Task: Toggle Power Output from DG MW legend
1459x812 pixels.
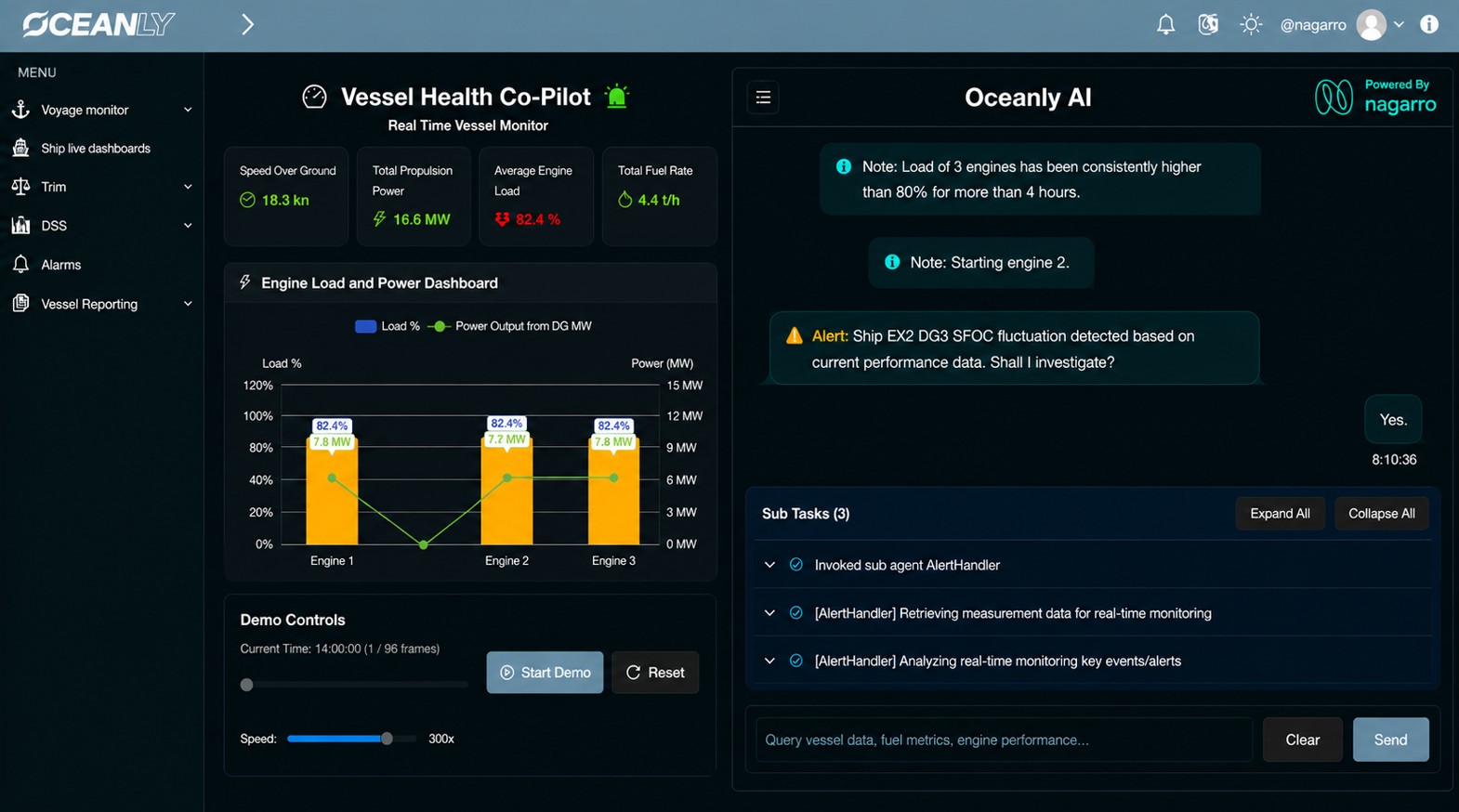Action: [509, 326]
